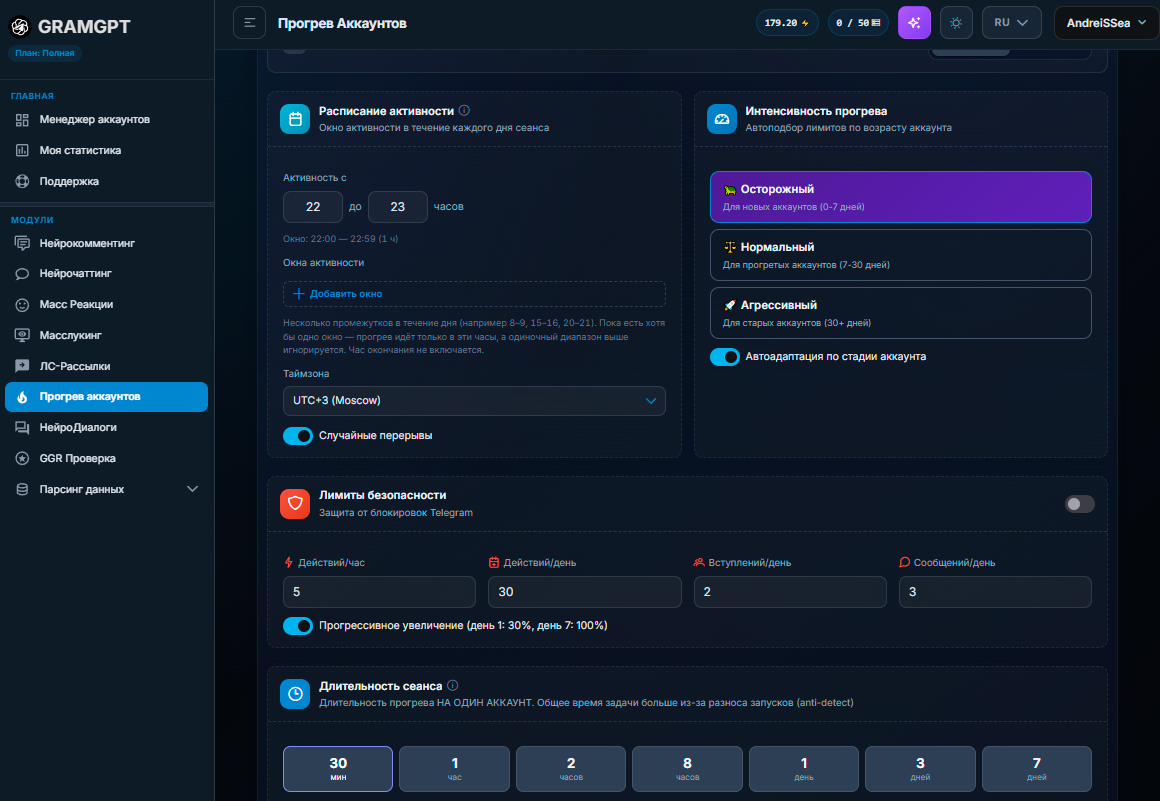This screenshot has width=1160, height=801.
Task: Open the Нейрокомментинг module
Action: tap(107, 243)
